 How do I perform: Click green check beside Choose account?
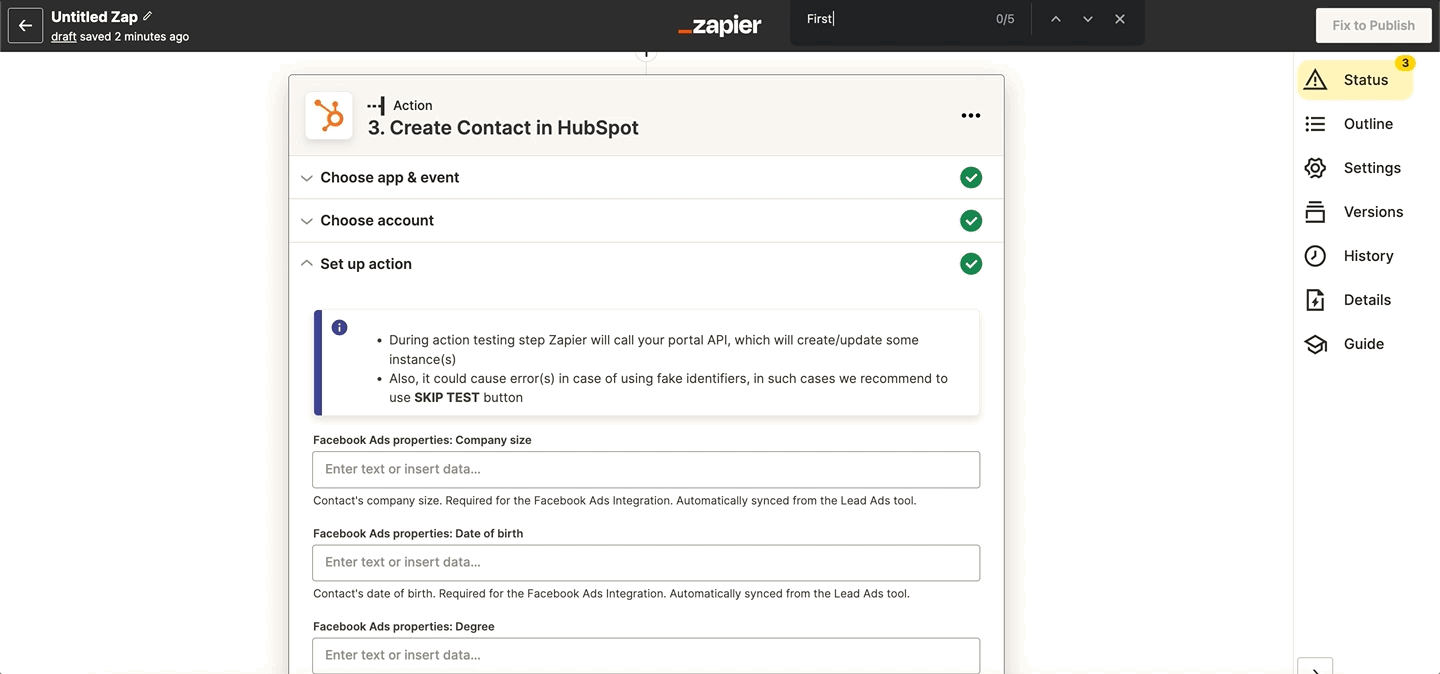point(971,221)
